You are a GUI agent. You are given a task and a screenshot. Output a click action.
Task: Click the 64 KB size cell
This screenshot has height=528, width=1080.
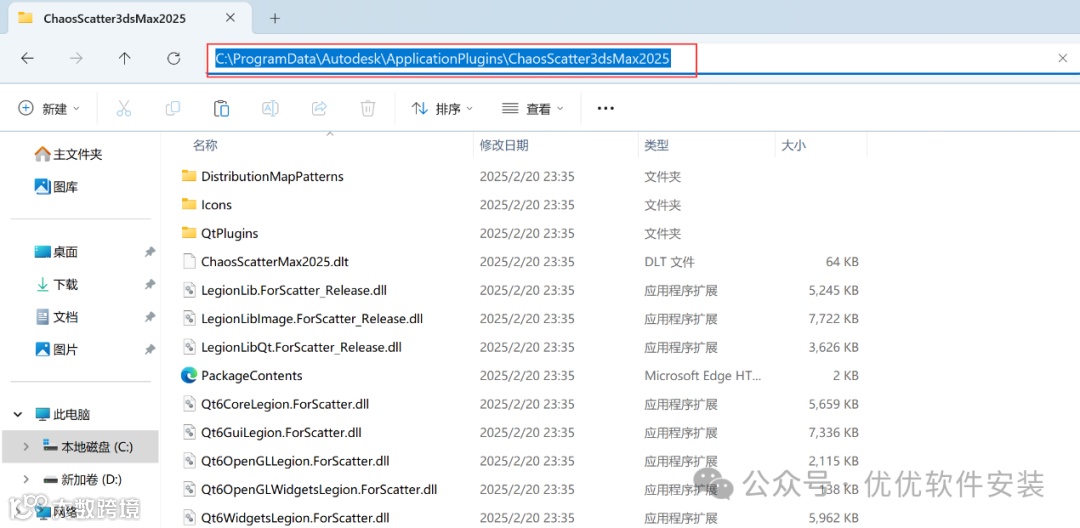[x=842, y=262]
